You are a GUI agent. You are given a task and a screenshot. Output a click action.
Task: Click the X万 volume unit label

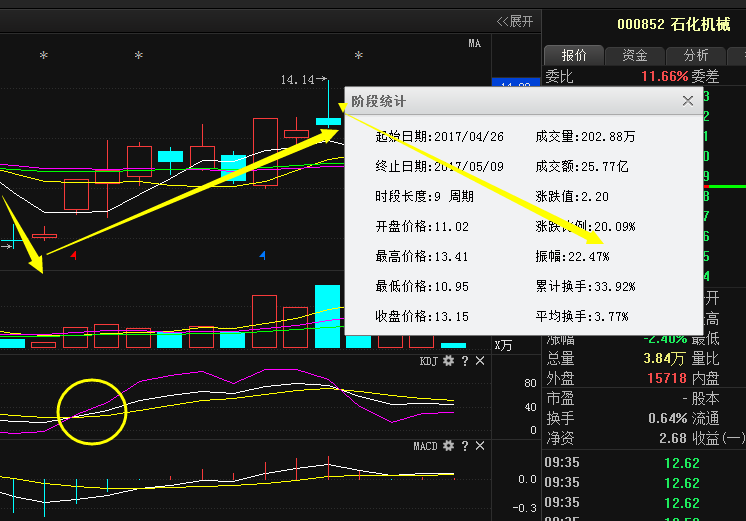click(x=503, y=345)
